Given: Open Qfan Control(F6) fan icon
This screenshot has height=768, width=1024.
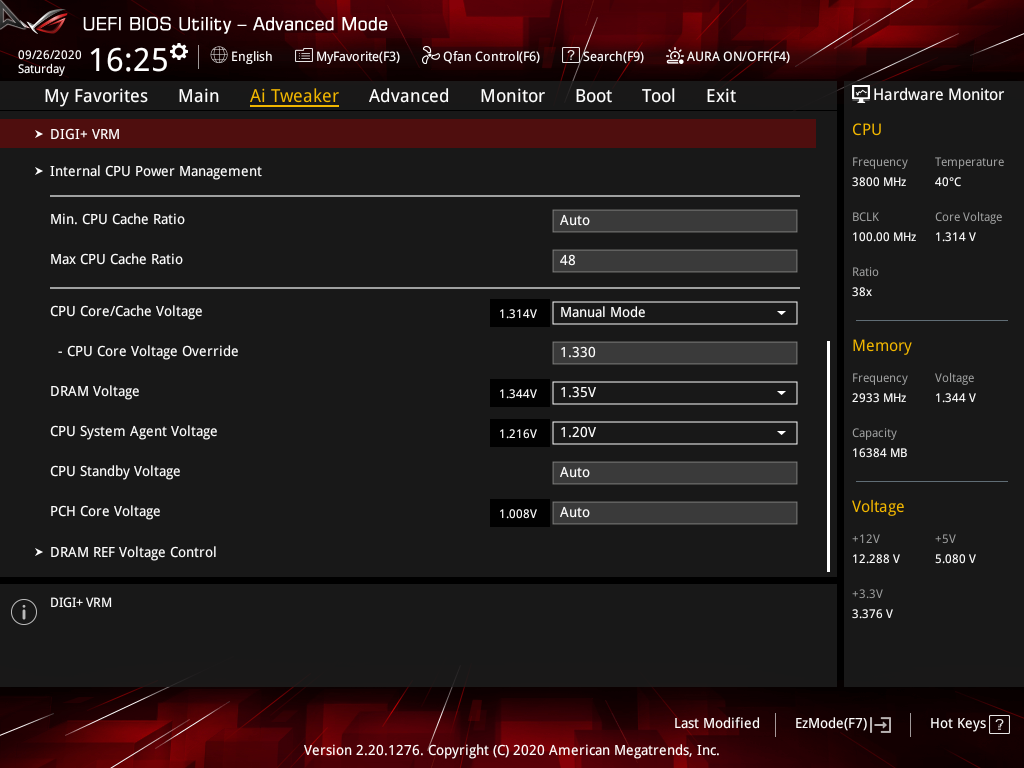Looking at the screenshot, I should 430,56.
